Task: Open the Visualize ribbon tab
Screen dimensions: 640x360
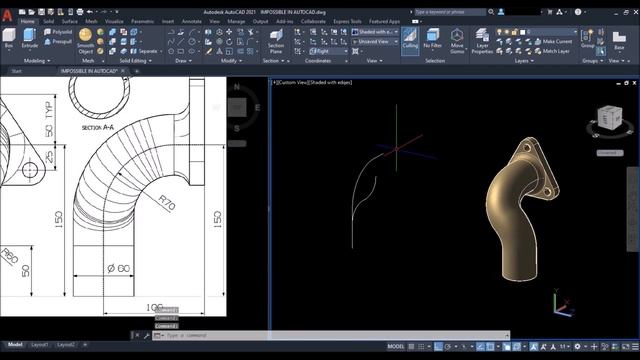Action: point(114,21)
